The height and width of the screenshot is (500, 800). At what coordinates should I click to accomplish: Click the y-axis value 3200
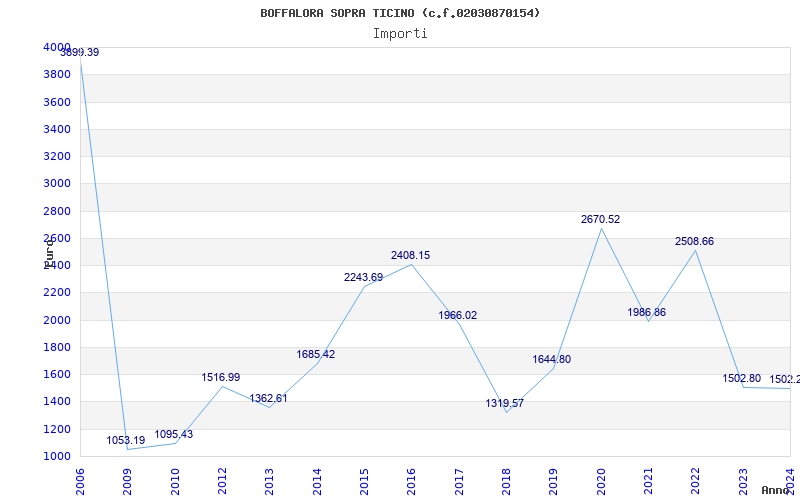click(x=57, y=156)
